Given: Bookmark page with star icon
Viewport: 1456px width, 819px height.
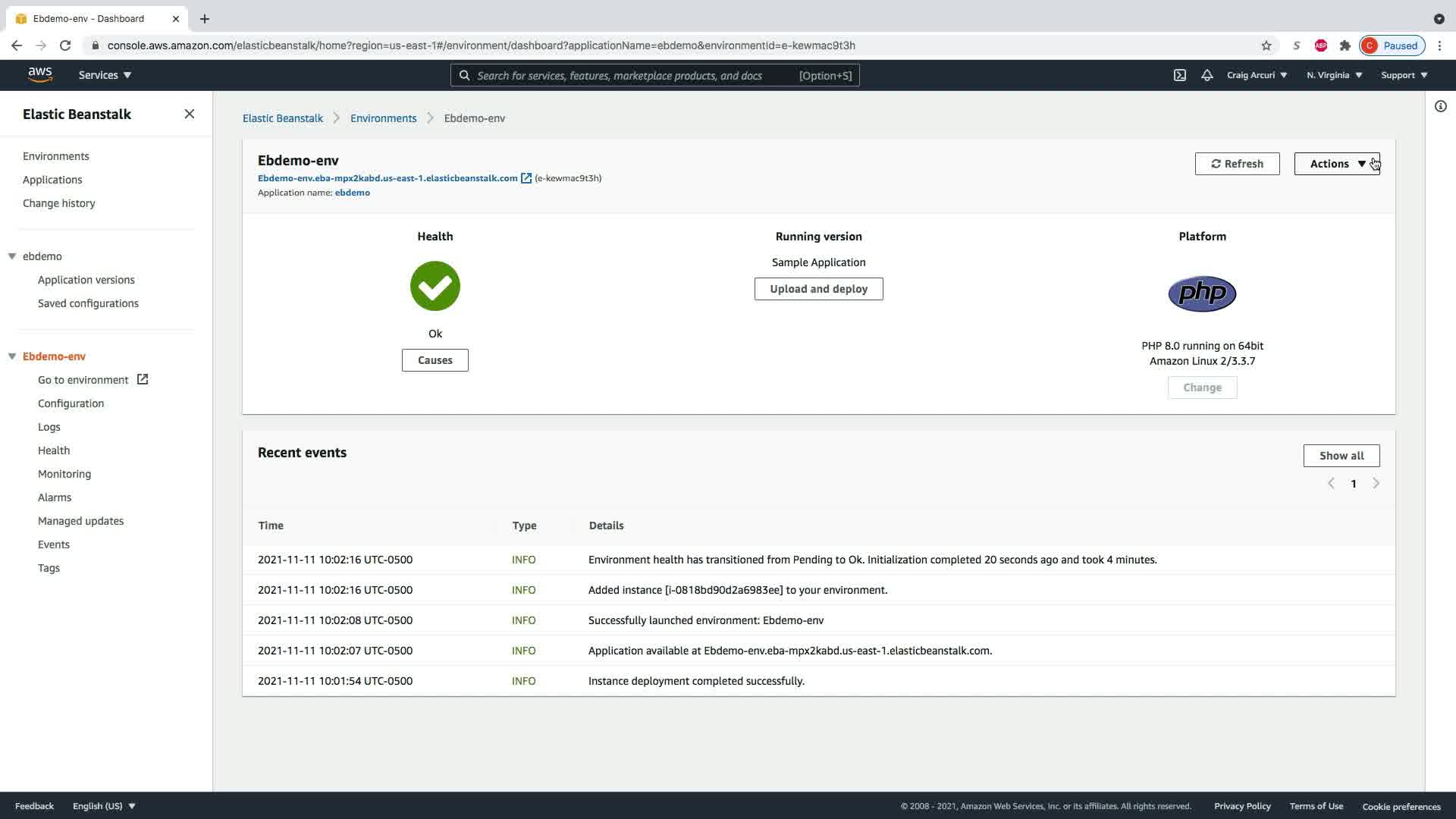Looking at the screenshot, I should pyautogui.click(x=1266, y=45).
